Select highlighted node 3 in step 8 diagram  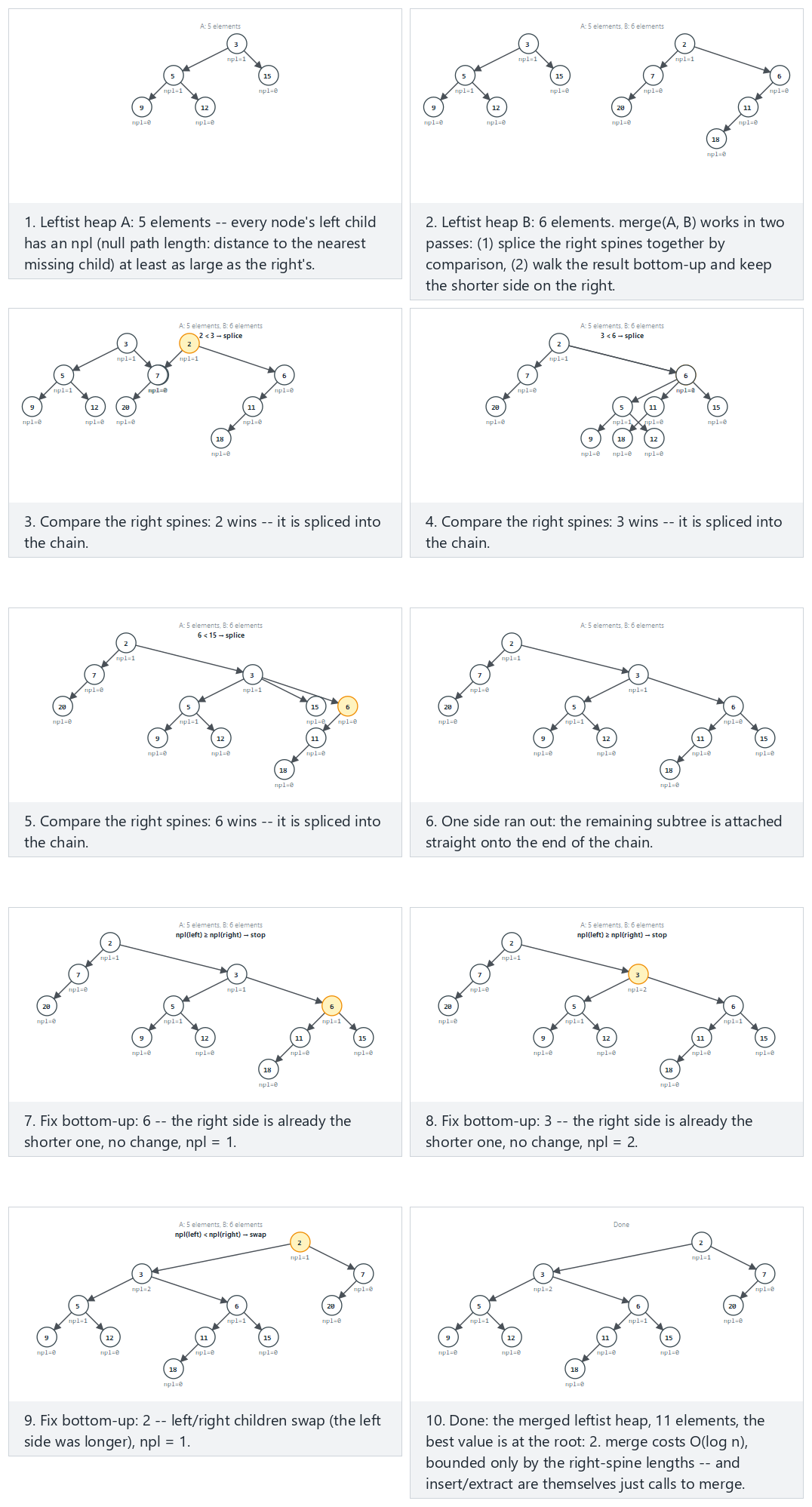pyautogui.click(x=638, y=974)
